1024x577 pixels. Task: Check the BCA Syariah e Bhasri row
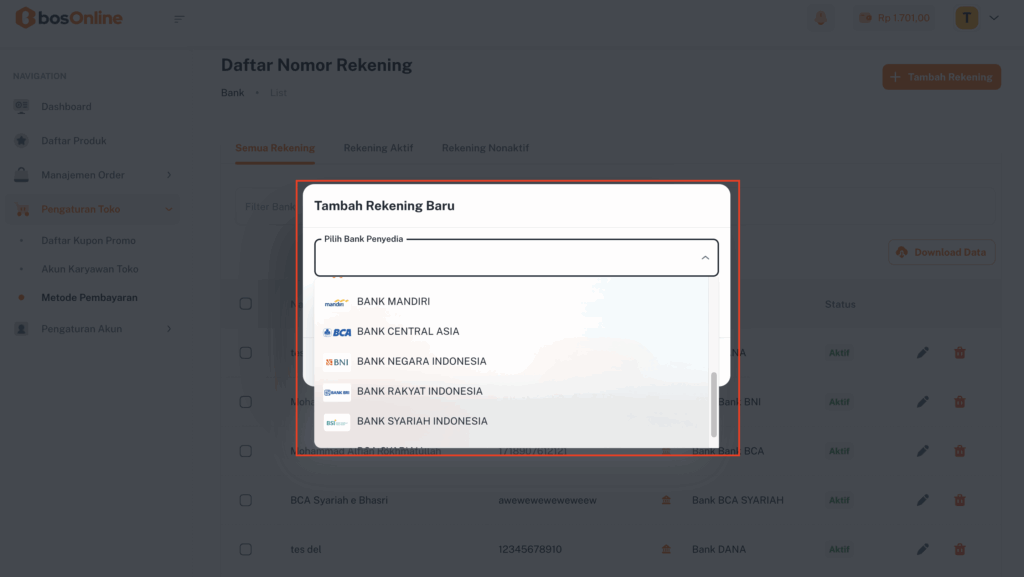[x=246, y=500]
